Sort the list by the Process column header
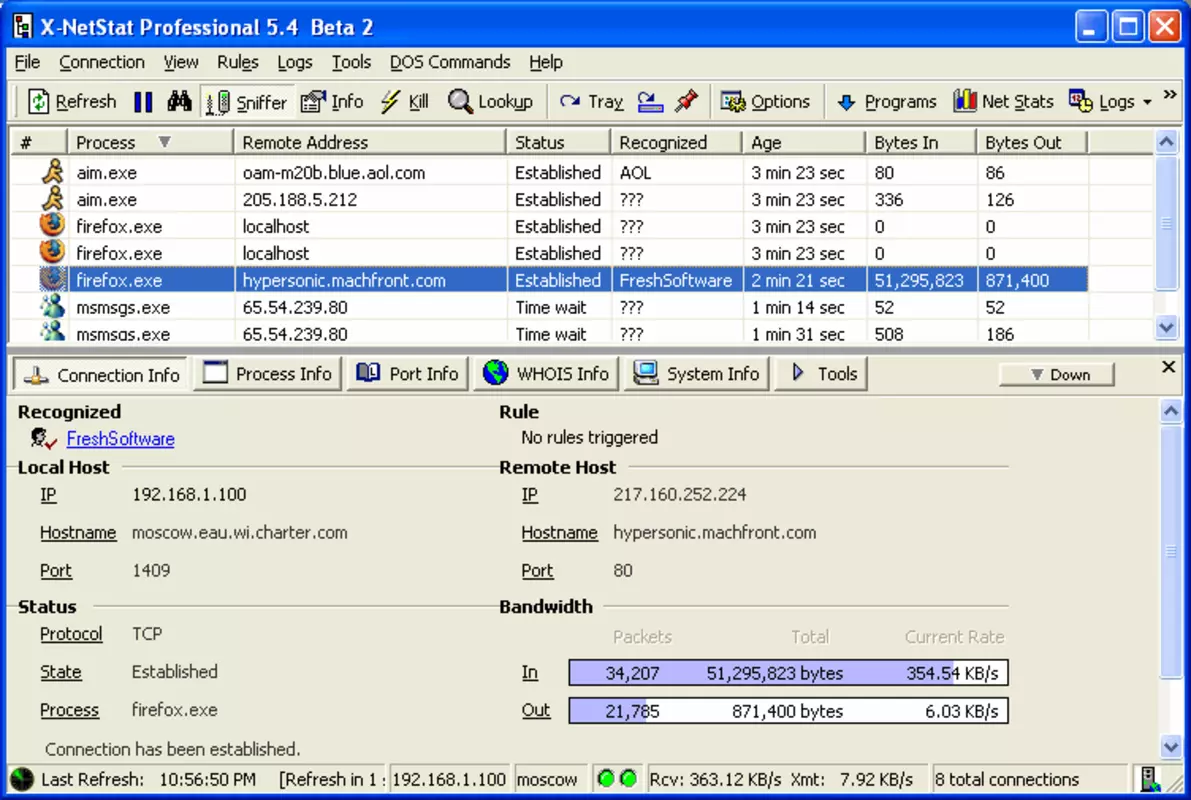 (150, 142)
